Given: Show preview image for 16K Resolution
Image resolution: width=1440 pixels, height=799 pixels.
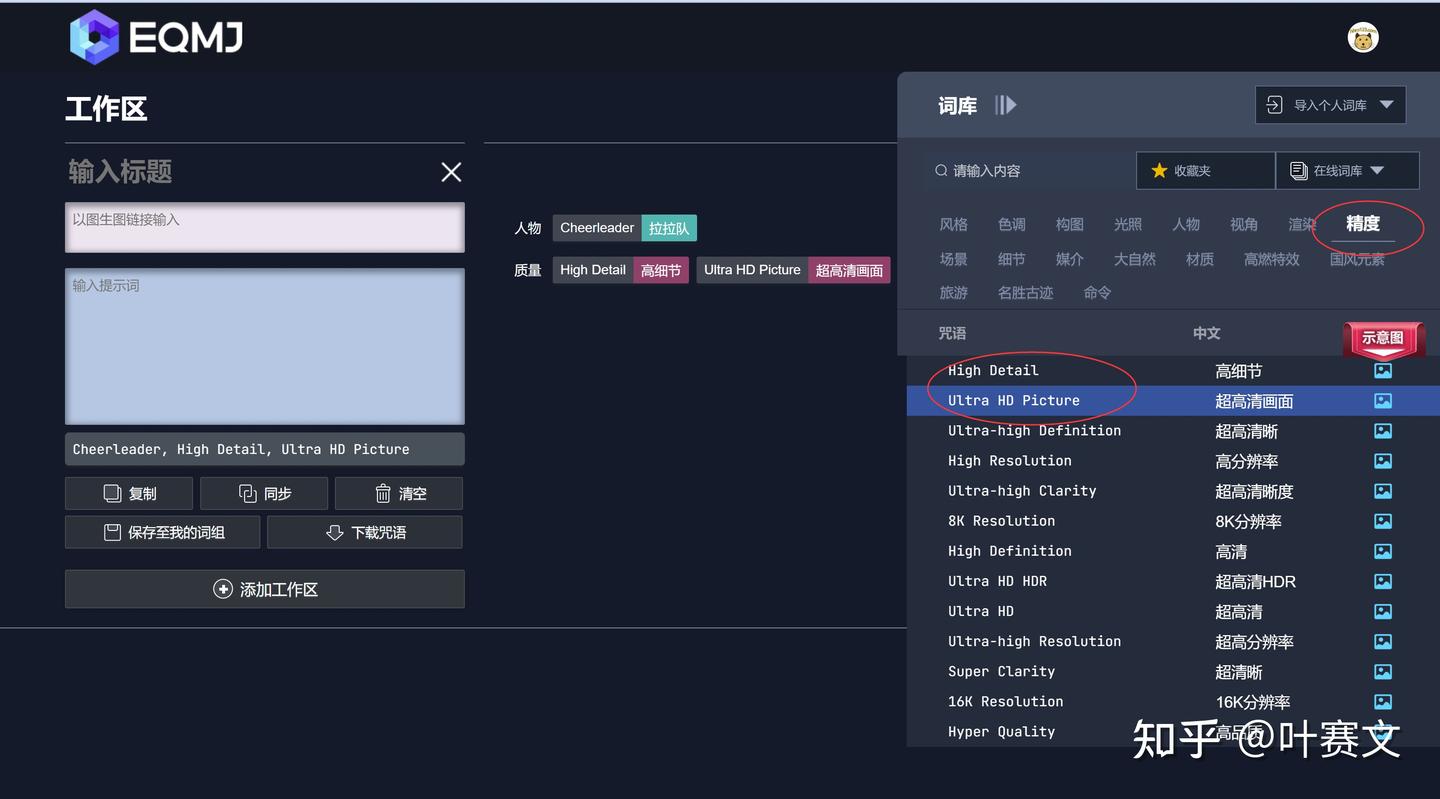Looking at the screenshot, I should [x=1383, y=701].
